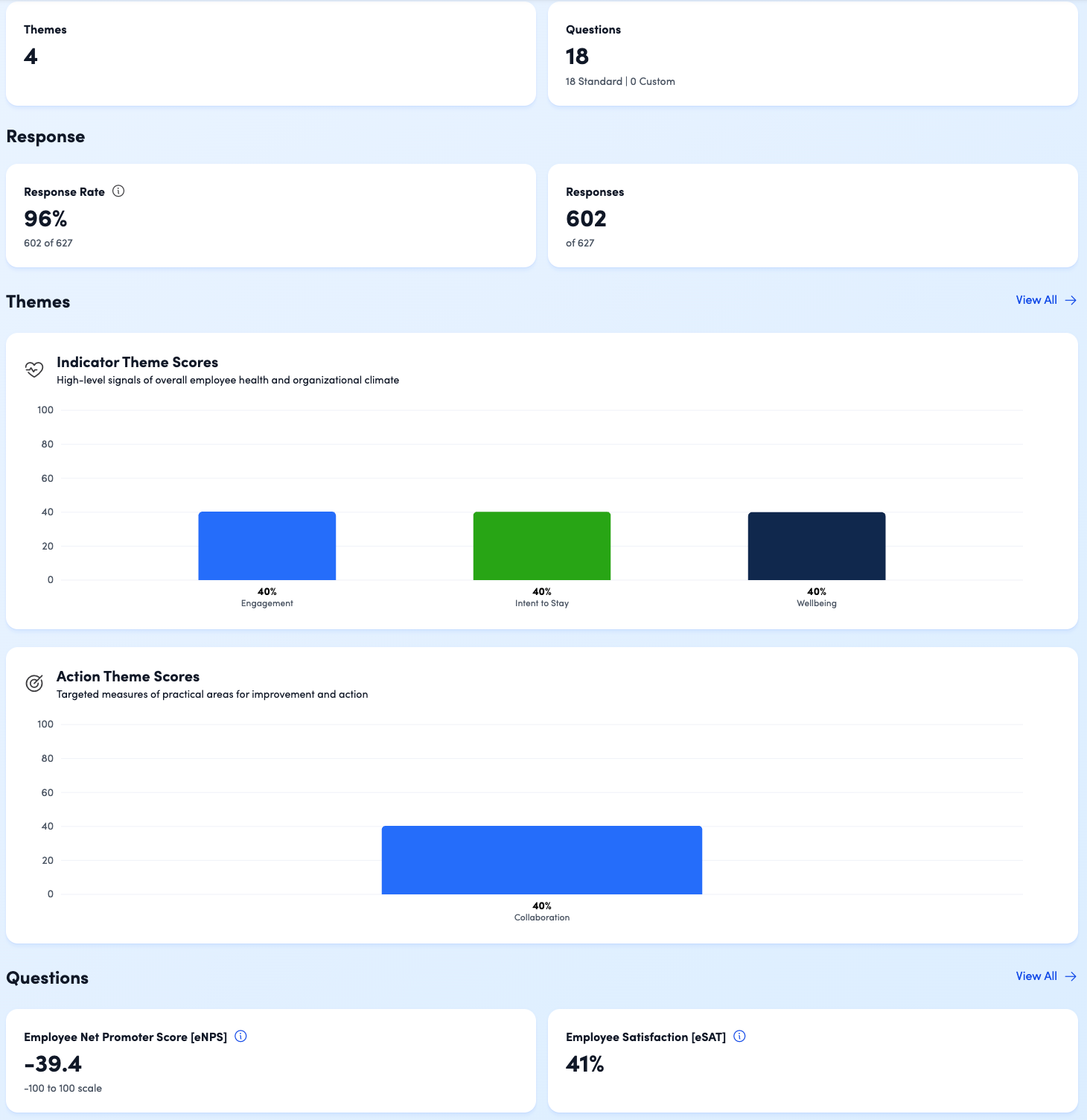Click the Response Rate 96% card
Screen dimensions: 1087x1120
(270, 215)
